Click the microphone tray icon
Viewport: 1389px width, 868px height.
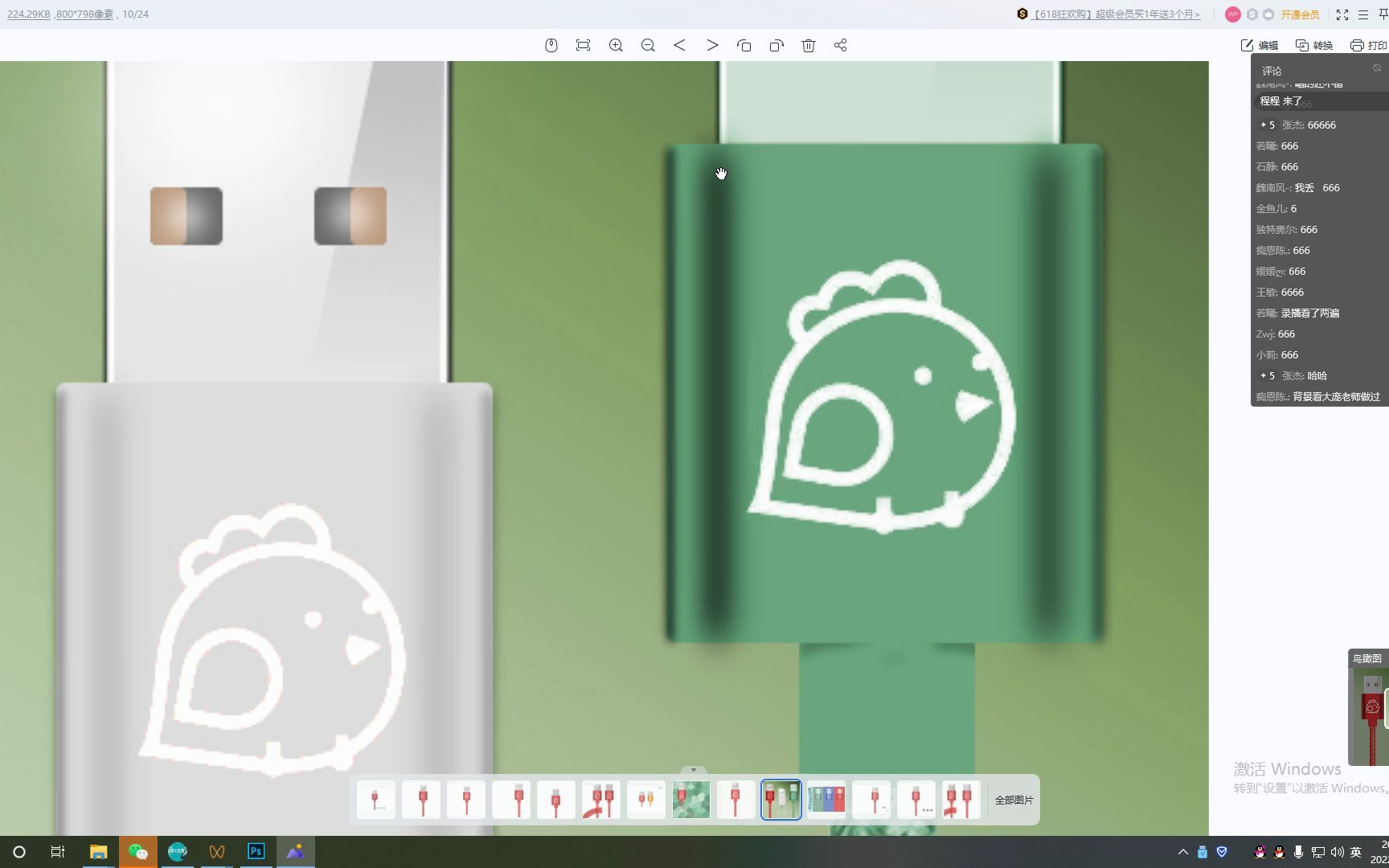pyautogui.click(x=1298, y=852)
